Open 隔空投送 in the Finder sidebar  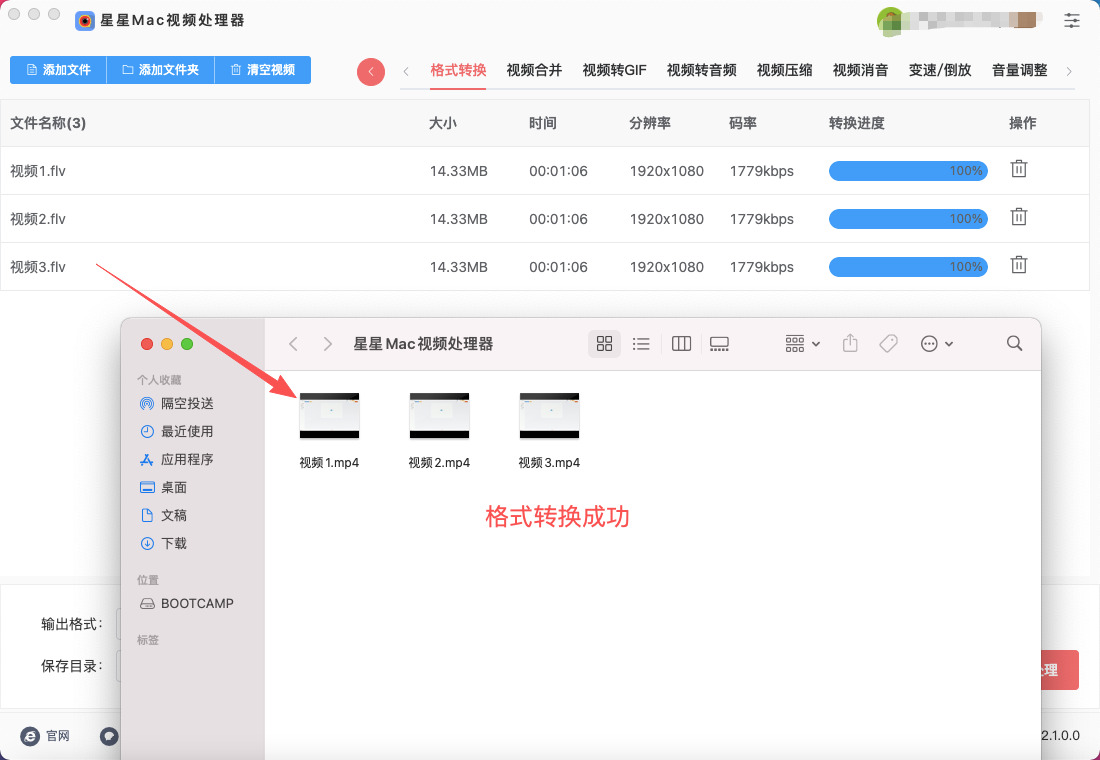pyautogui.click(x=176, y=404)
